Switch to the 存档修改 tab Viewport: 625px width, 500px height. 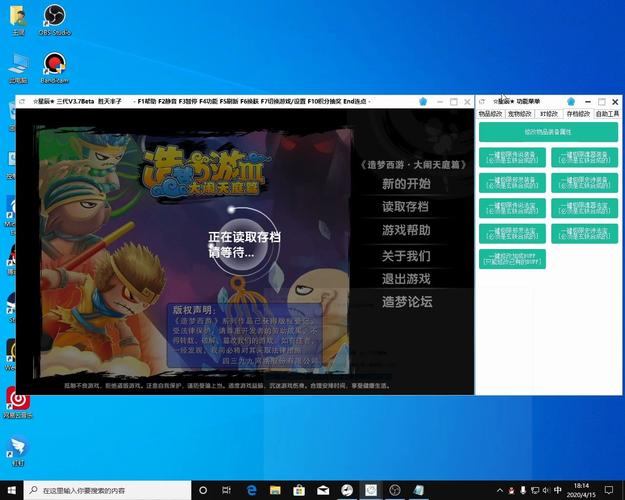pyautogui.click(x=578, y=114)
